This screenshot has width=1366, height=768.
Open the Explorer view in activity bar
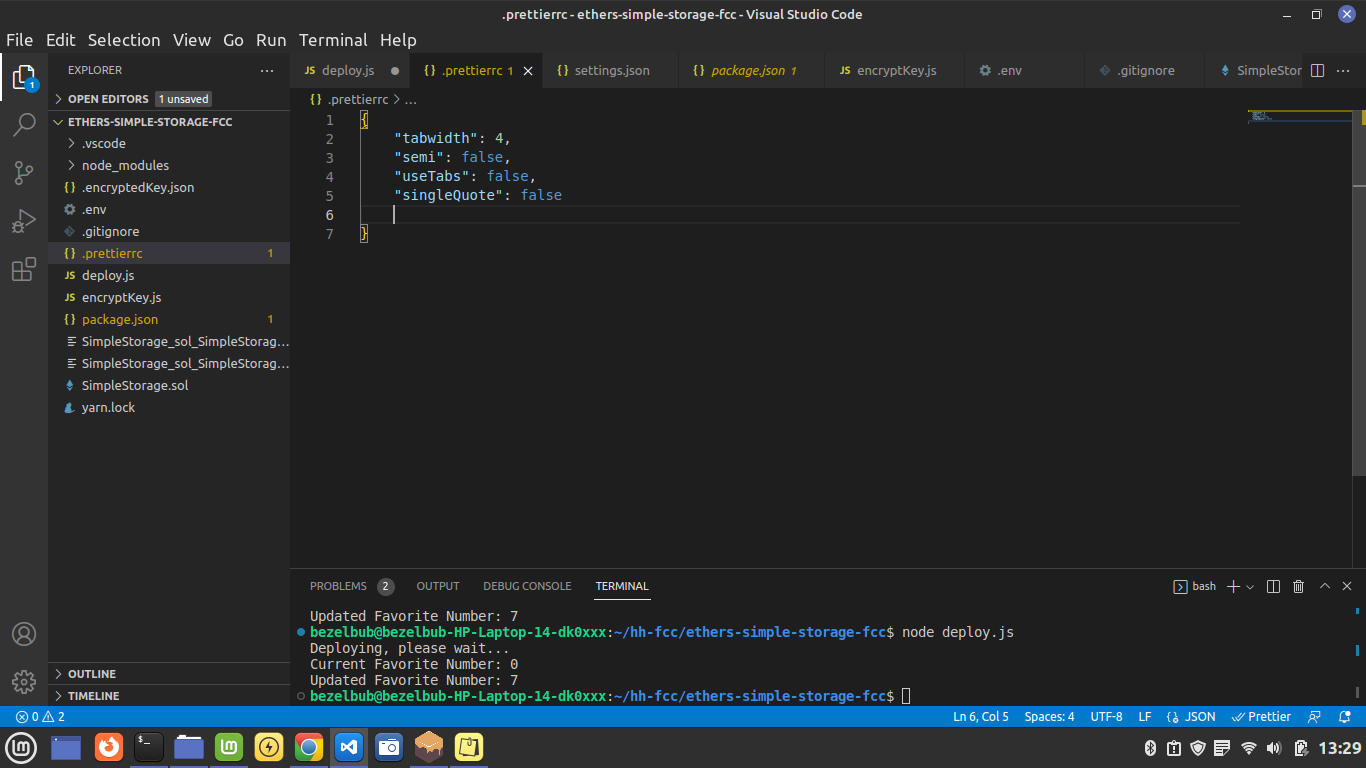pos(24,78)
